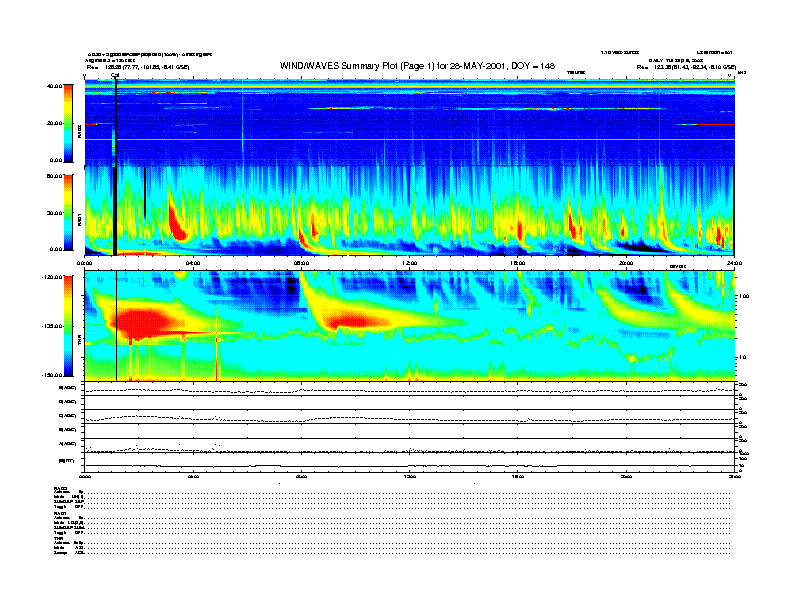Click 16:00 tick under the RAD1 spectrogram
Screen dimensions: 792x612
point(518,263)
